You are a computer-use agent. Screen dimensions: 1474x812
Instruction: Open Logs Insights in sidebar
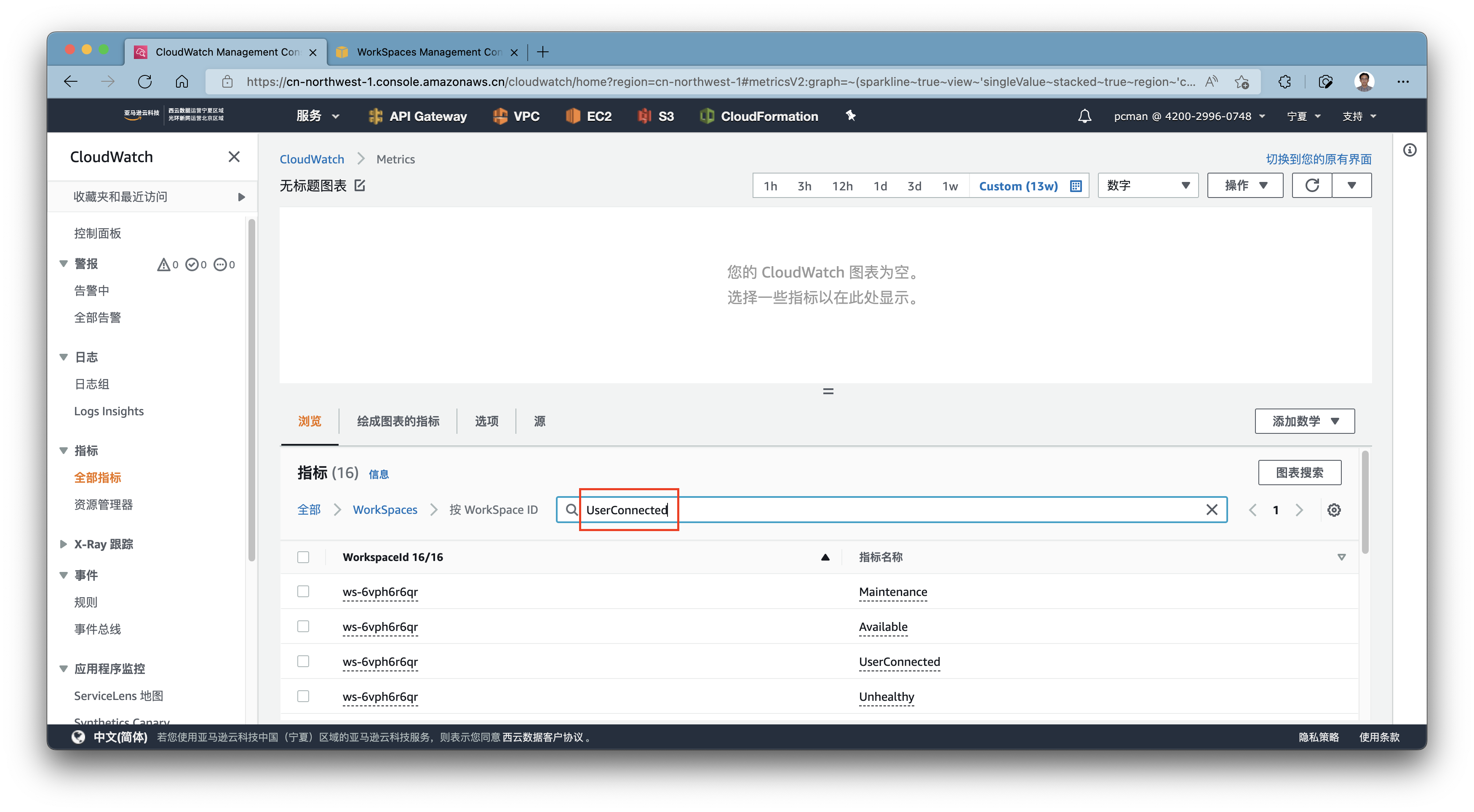109,411
